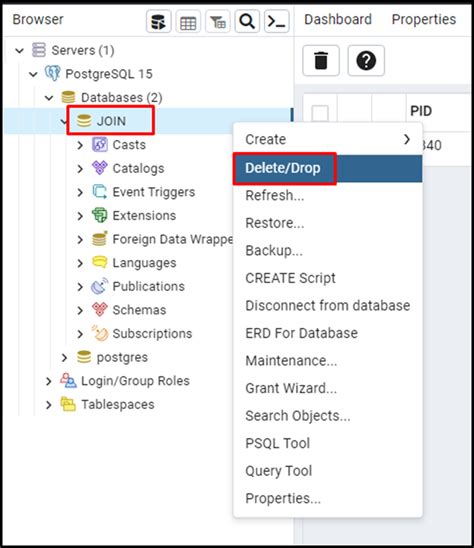474x548 pixels.
Task: Expand the Extensions node
Action: pos(80,216)
